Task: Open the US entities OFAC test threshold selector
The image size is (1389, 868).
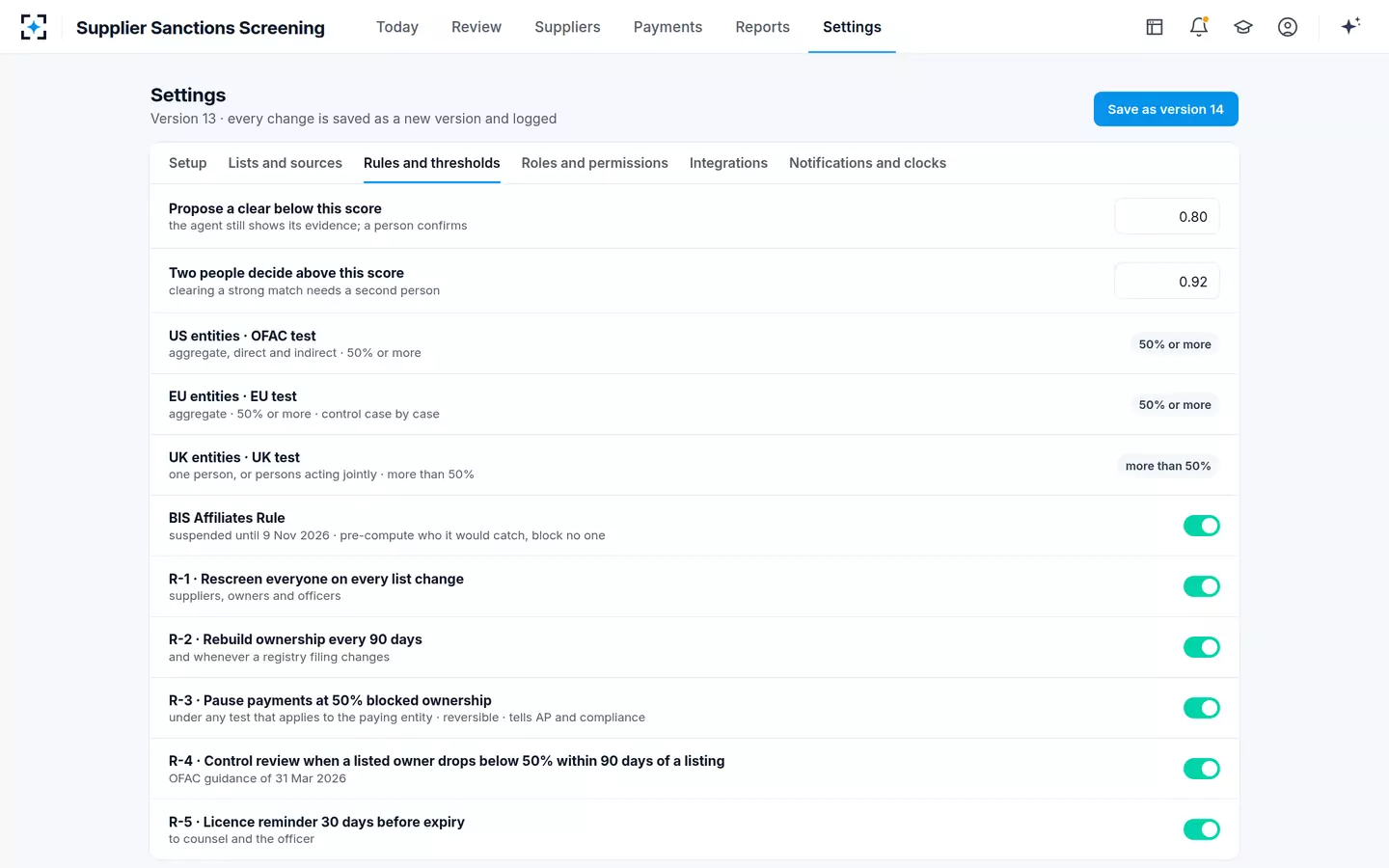Action: (x=1175, y=344)
